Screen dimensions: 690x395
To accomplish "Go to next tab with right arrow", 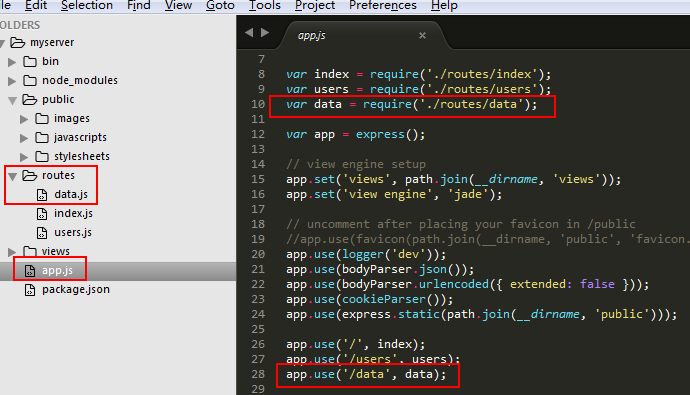I will coord(264,33).
